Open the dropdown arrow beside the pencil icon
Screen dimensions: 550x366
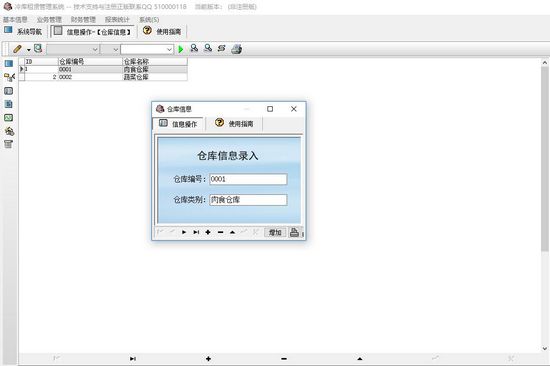(x=29, y=50)
